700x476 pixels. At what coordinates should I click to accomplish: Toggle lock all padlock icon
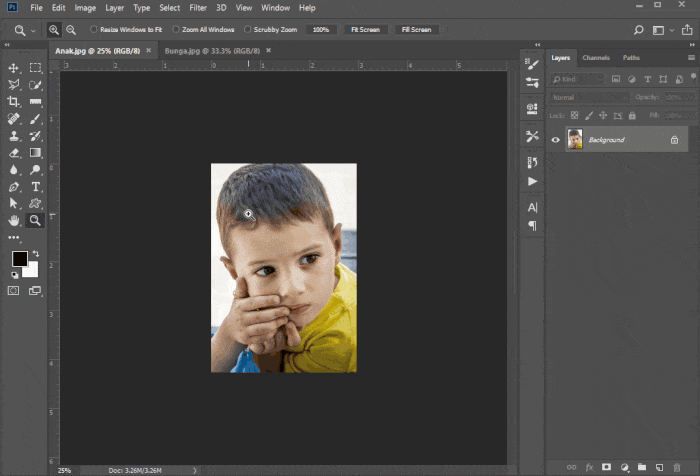(632, 116)
